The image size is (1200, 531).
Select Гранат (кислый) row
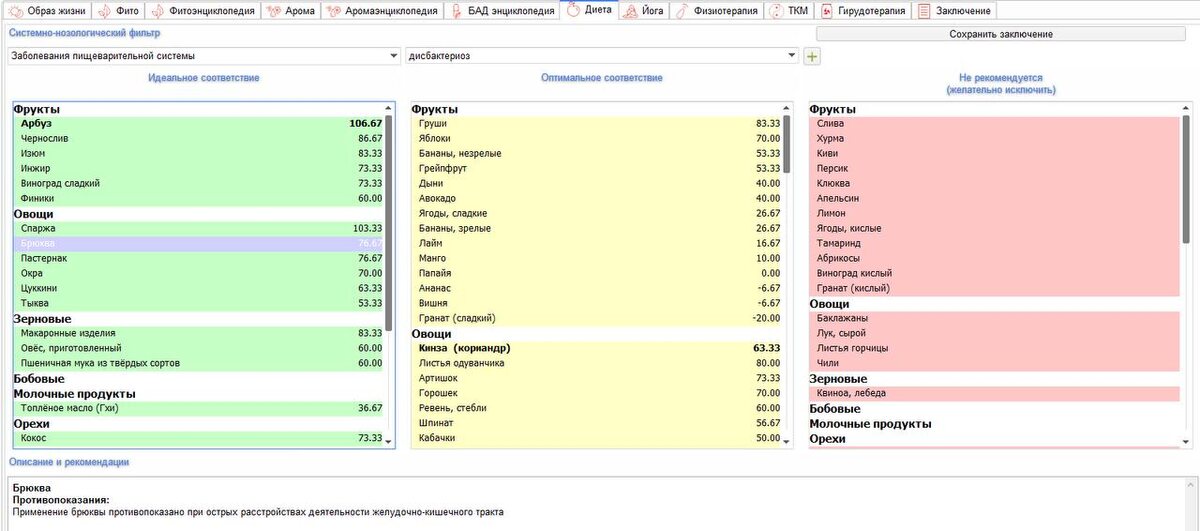(995, 288)
